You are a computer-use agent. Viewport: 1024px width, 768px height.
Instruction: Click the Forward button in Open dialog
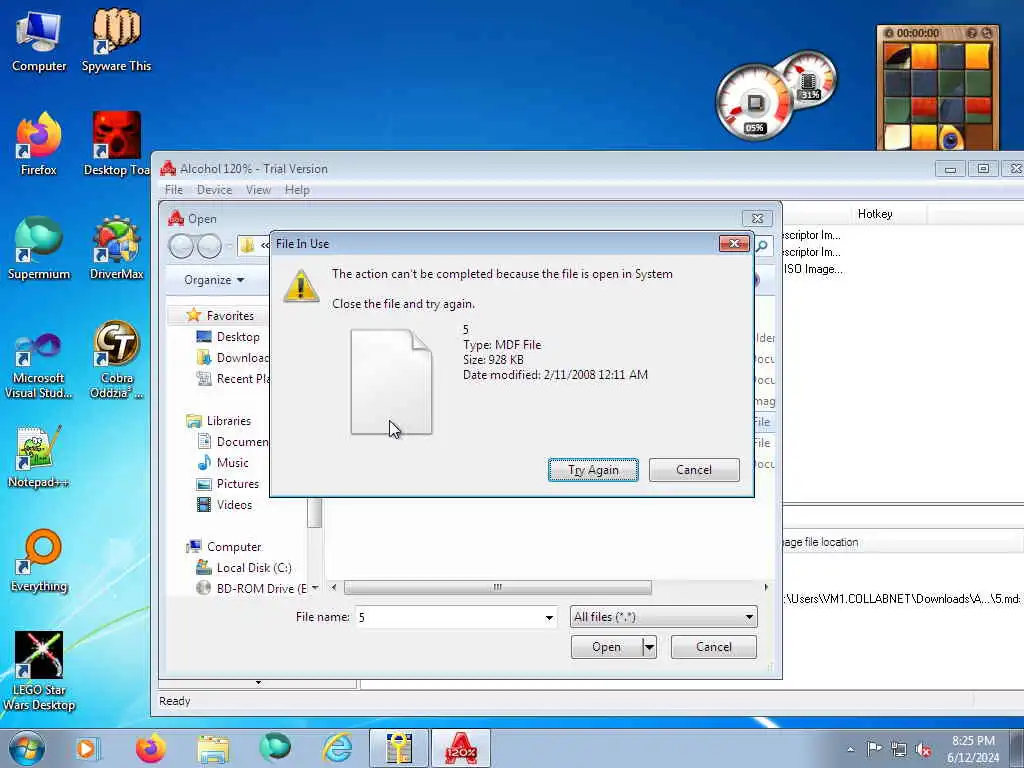pos(209,246)
